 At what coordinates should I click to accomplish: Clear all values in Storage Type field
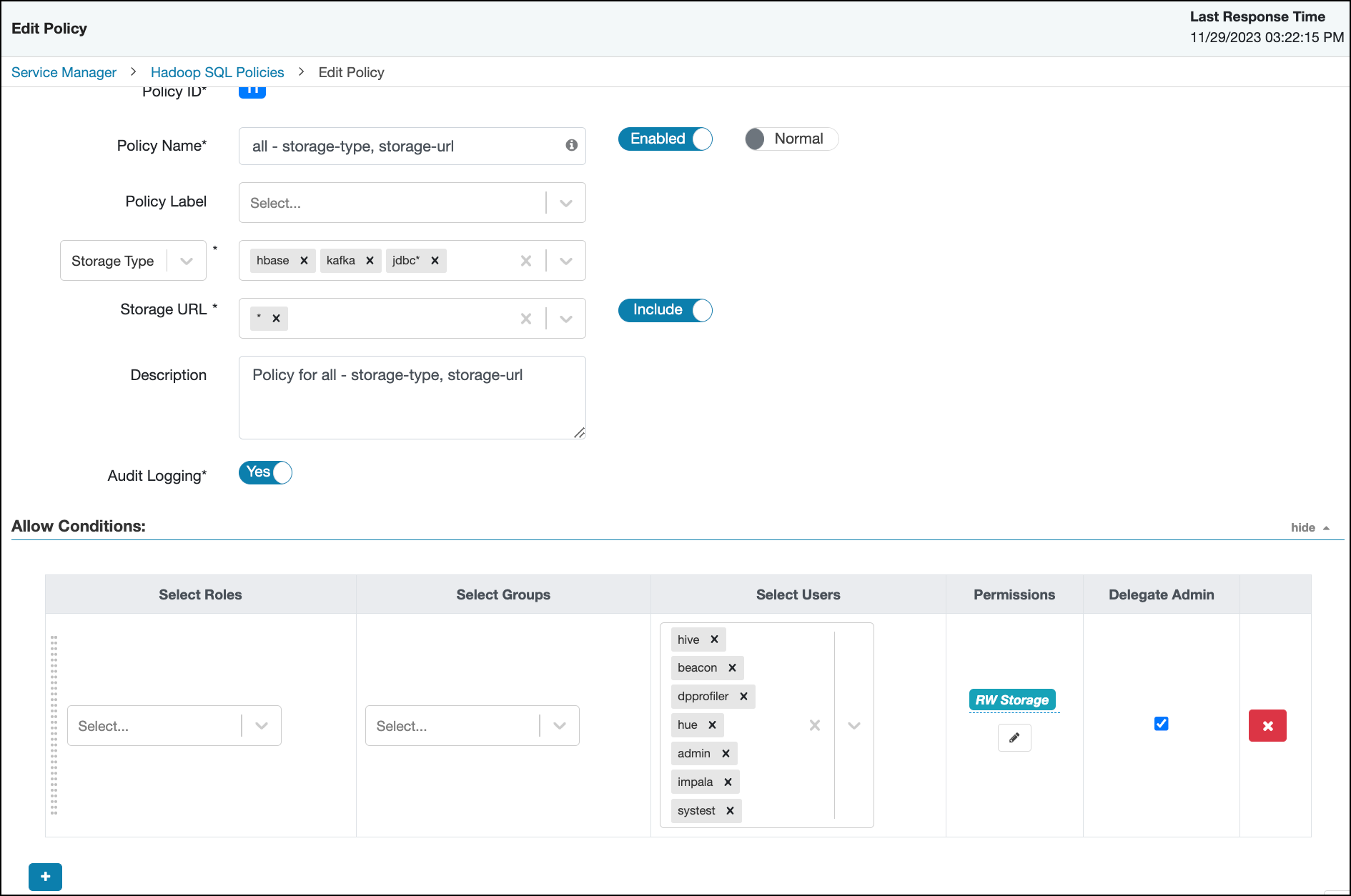tap(526, 260)
